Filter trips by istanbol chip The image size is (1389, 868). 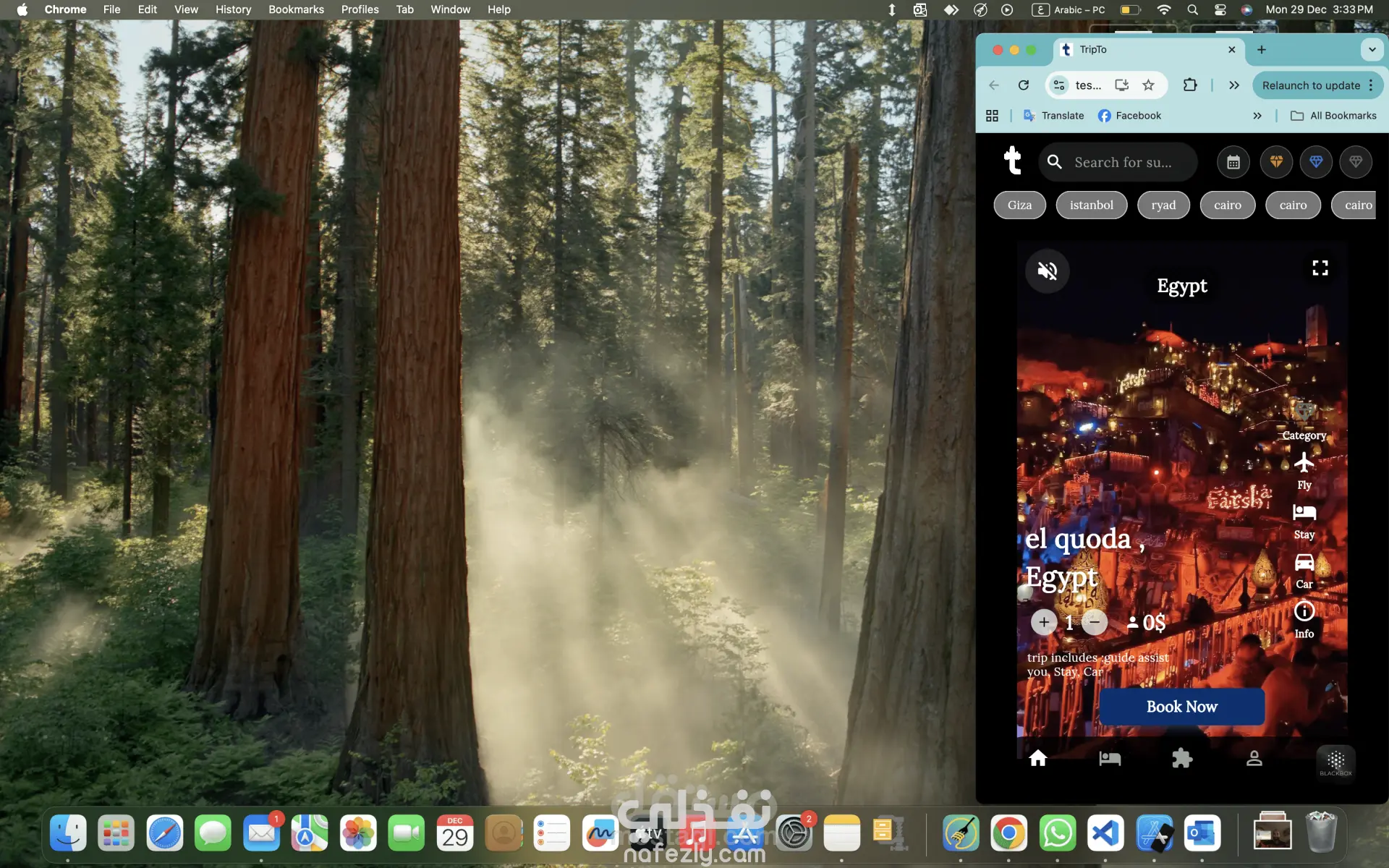(1091, 205)
